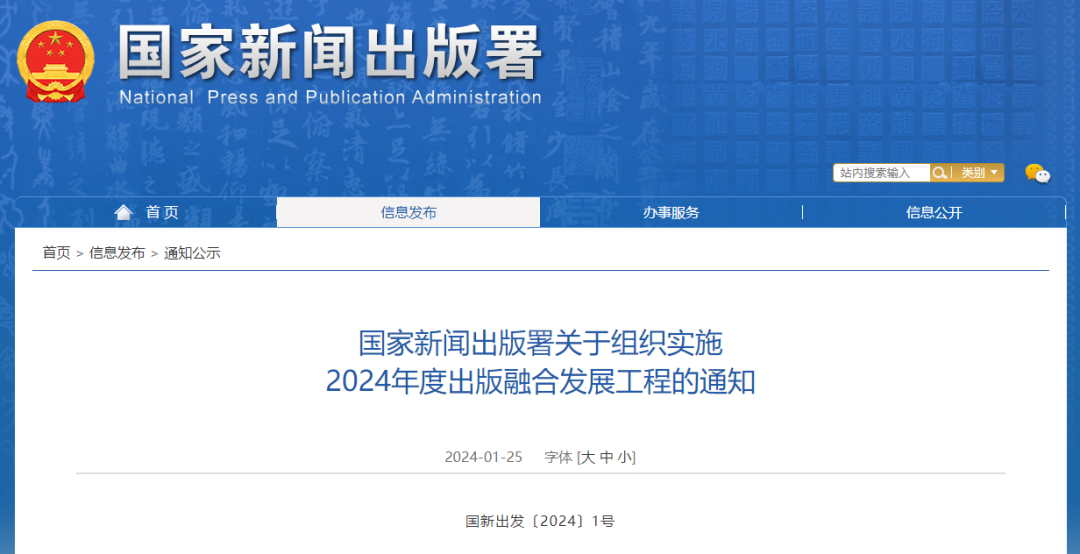Click 首页 in the breadcrumb trail

coord(56,253)
